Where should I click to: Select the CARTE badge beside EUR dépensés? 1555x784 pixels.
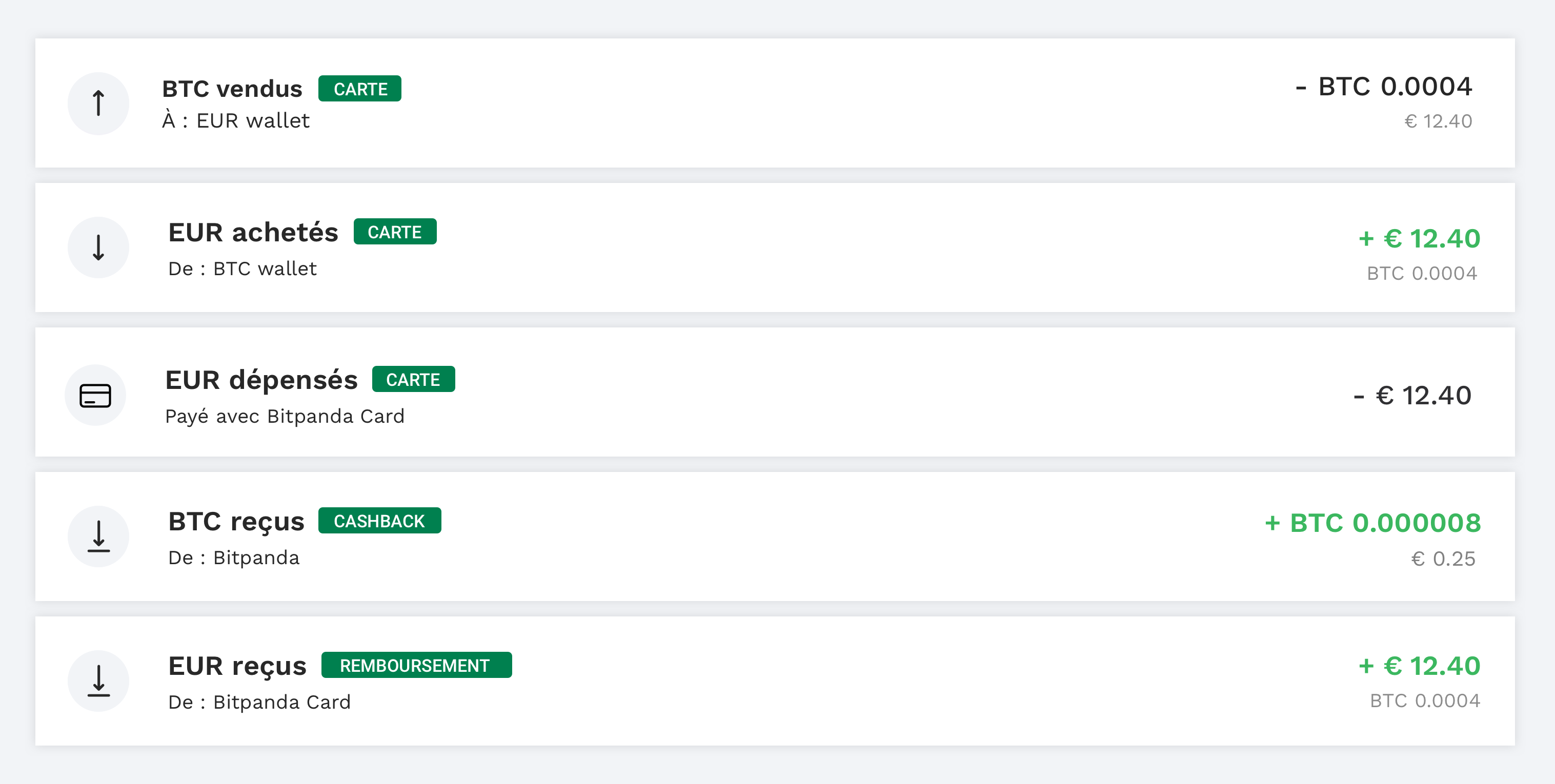pyautogui.click(x=414, y=379)
